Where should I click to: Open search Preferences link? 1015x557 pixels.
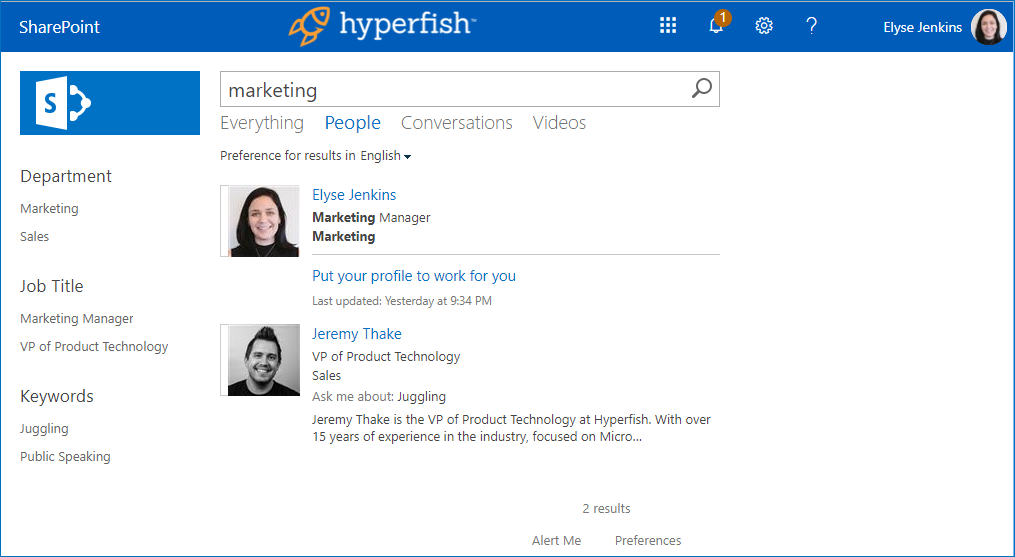648,540
